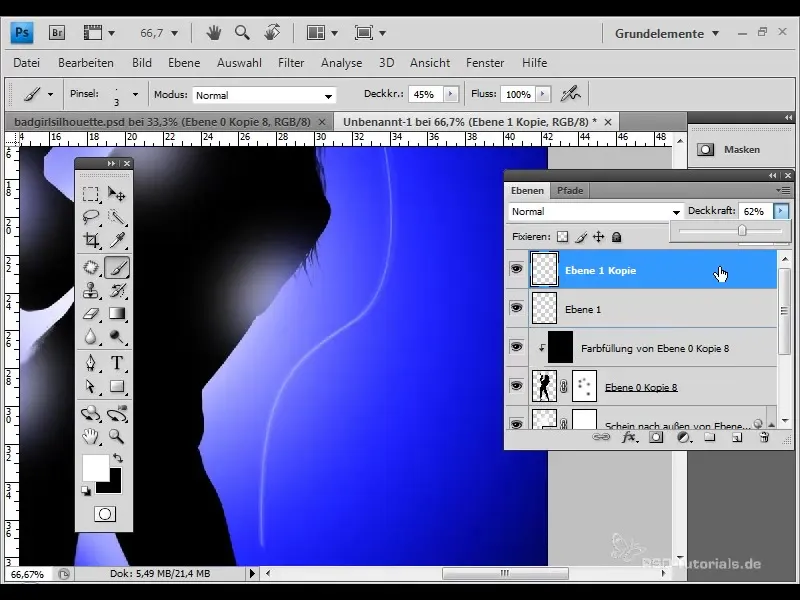The width and height of the screenshot is (800, 600).
Task: Select the Zoom tool in toolbox
Action: pyautogui.click(x=117, y=436)
